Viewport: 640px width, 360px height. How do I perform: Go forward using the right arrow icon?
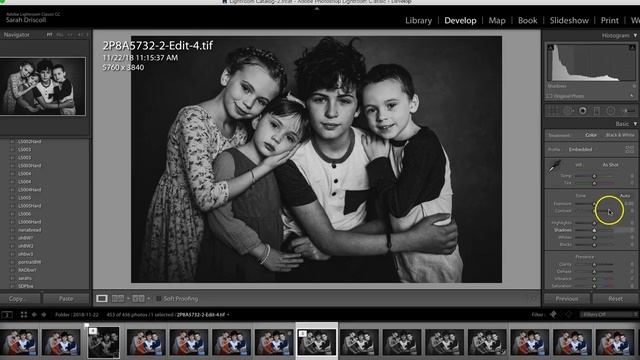click(44, 315)
